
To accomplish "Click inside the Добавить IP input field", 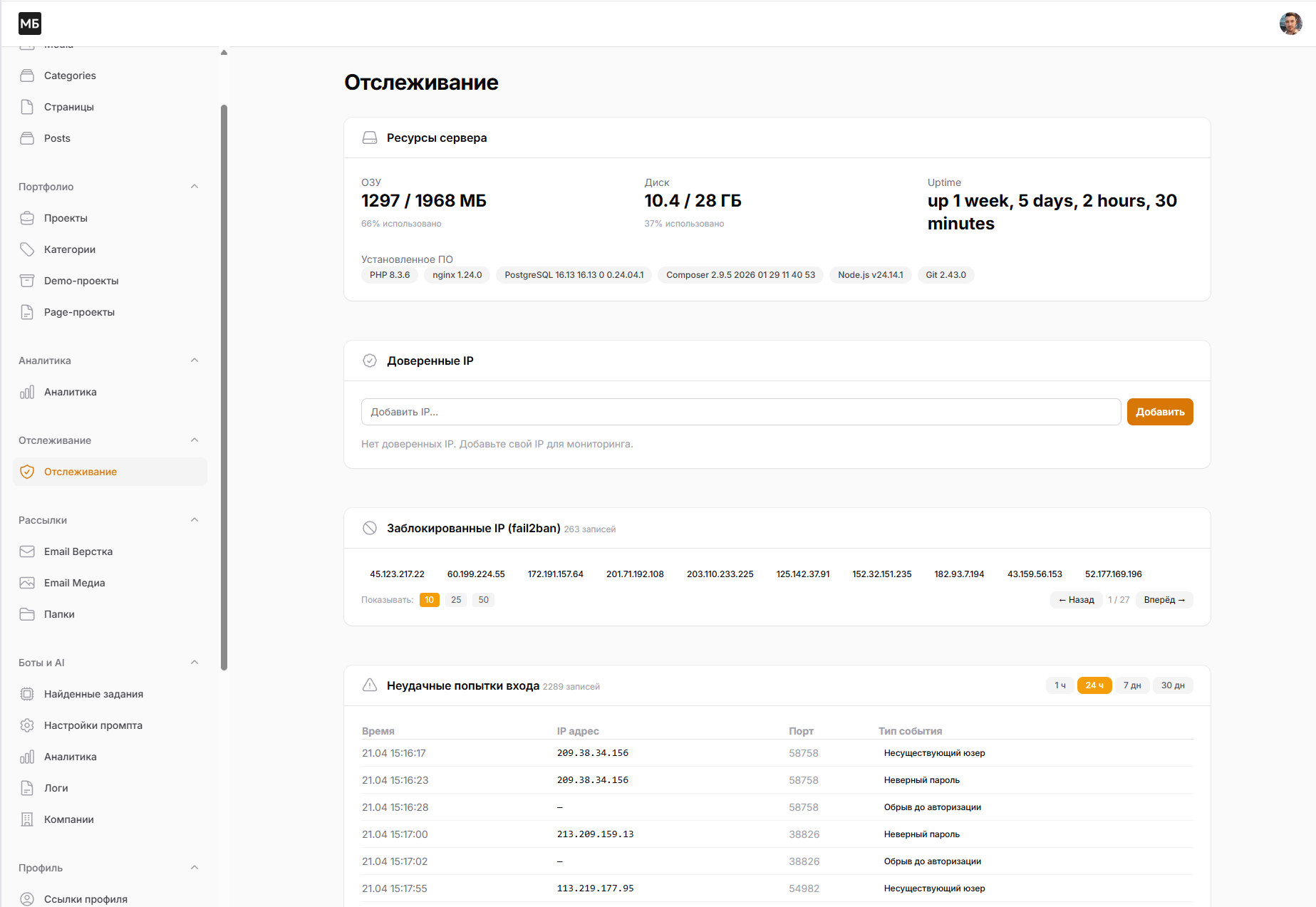I will coord(740,411).
